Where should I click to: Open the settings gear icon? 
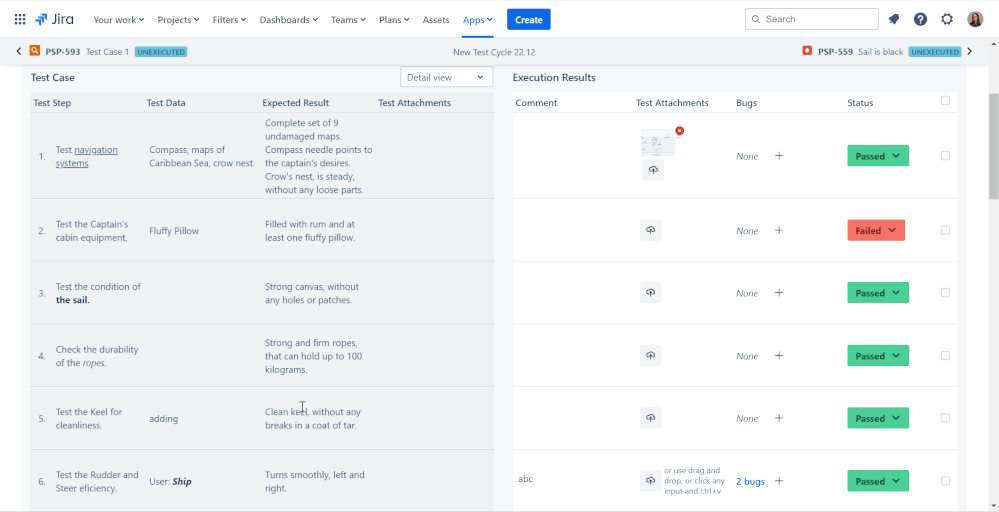tap(947, 19)
